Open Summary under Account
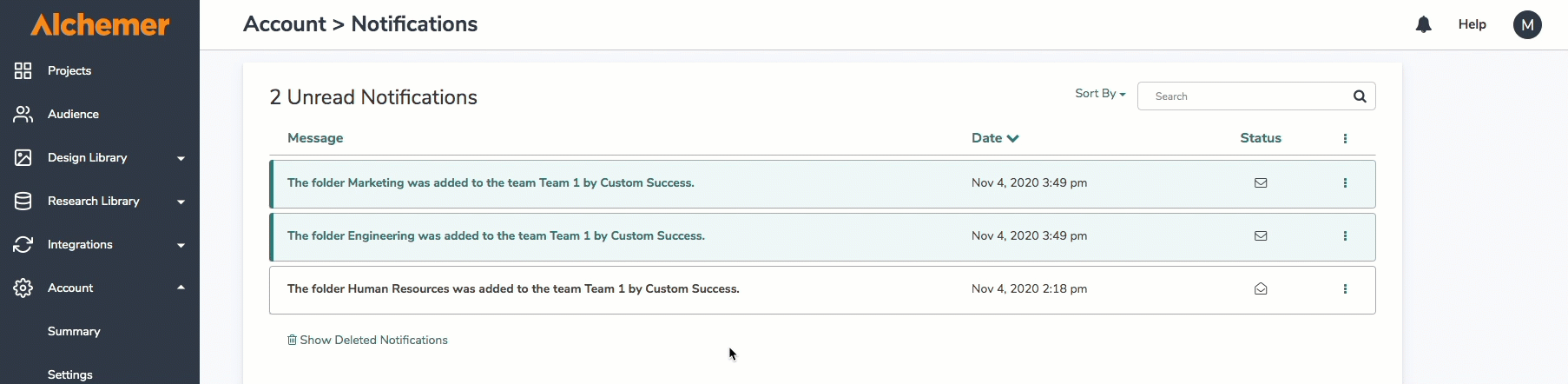Image resolution: width=1568 pixels, height=384 pixels. [74, 331]
